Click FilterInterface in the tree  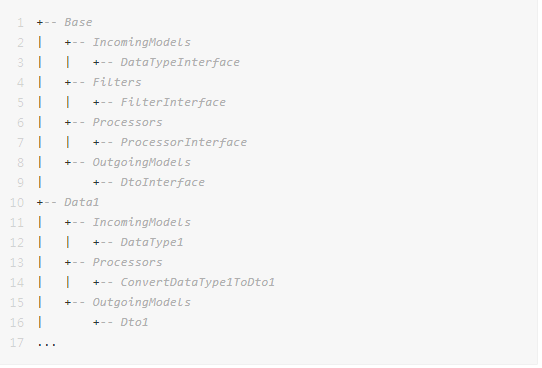point(173,103)
